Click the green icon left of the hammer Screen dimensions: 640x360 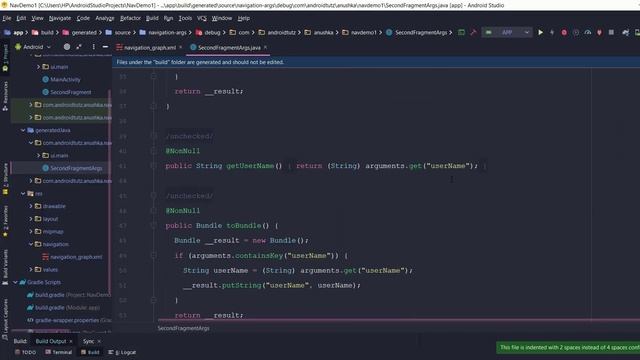click(461, 32)
